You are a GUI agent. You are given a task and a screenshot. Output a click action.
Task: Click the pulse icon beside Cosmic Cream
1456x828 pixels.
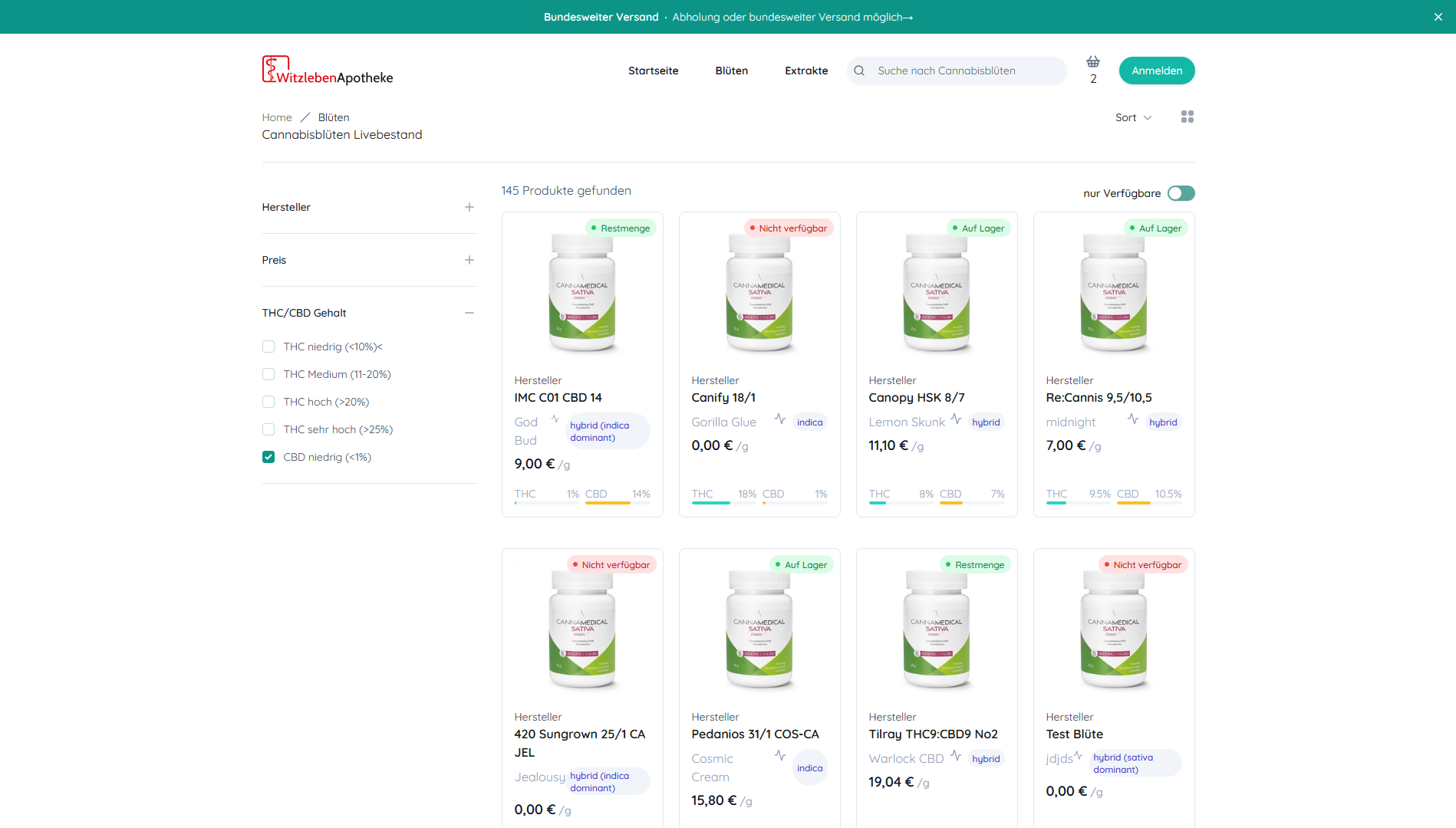780,755
